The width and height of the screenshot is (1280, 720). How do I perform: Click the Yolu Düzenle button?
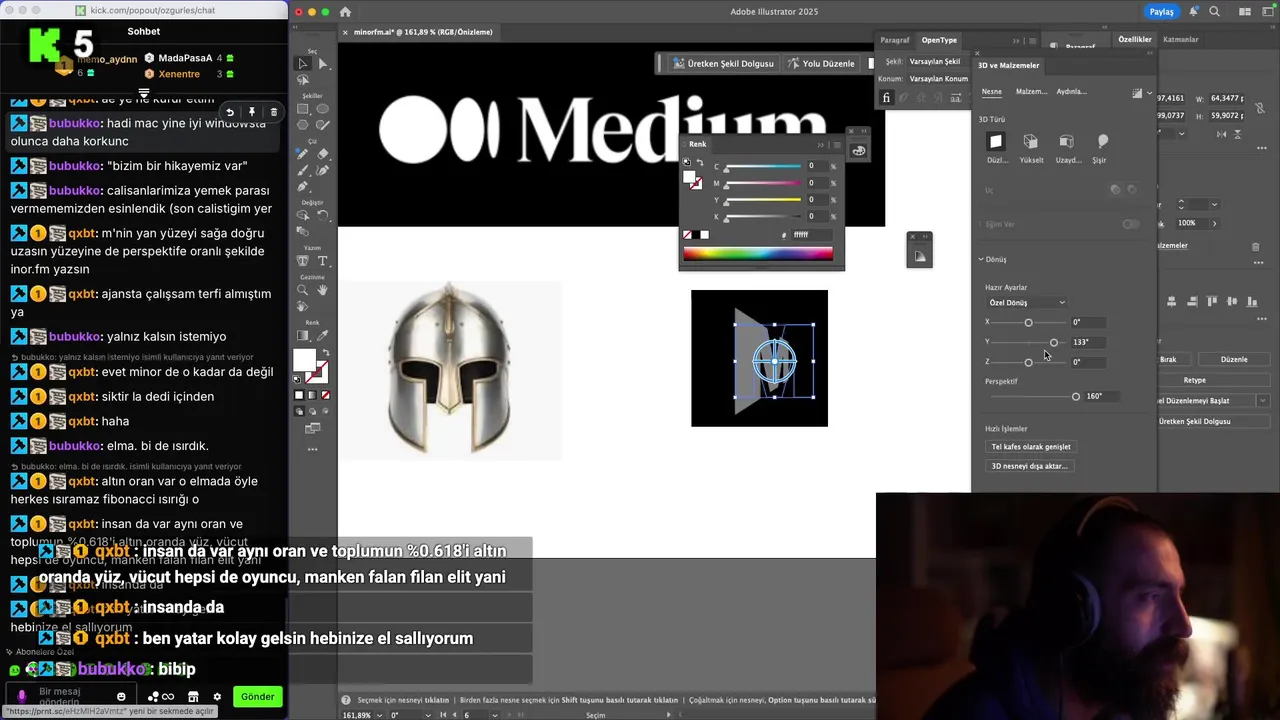[x=821, y=63]
